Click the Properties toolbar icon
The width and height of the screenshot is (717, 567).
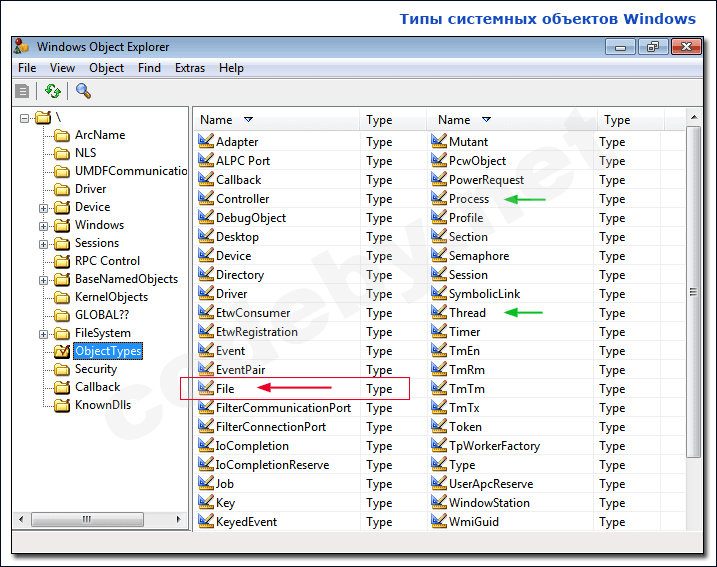pos(22,91)
